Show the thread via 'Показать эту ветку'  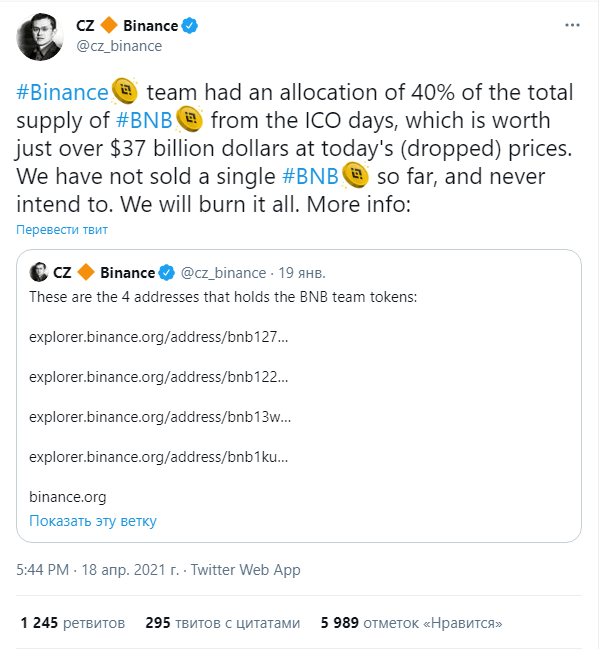coord(93,521)
